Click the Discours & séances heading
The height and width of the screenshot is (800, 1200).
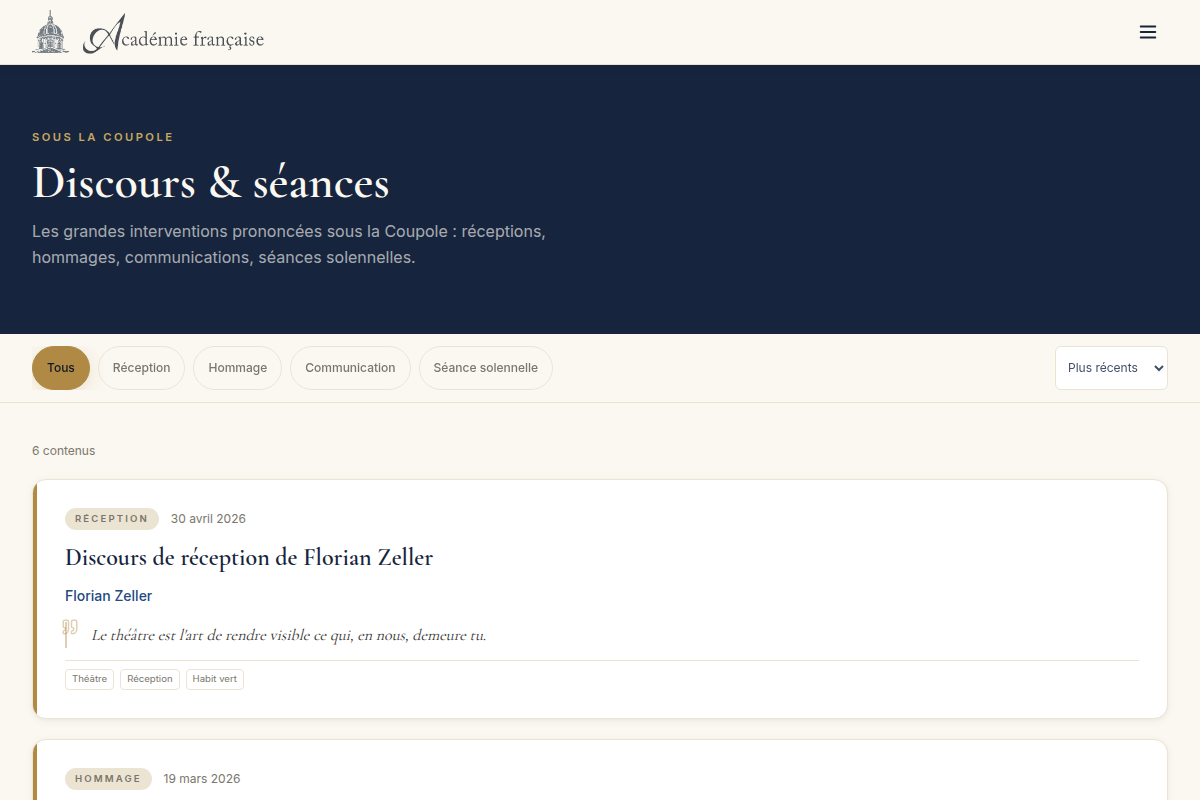(211, 184)
